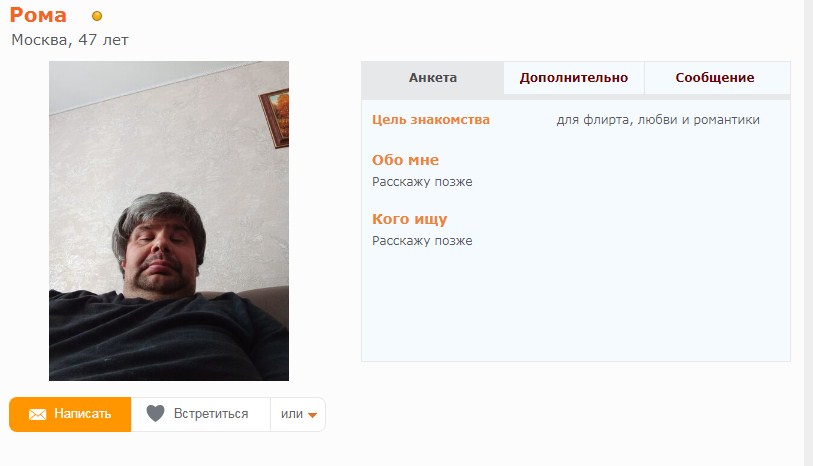This screenshot has width=813, height=466.
Task: Click the Кого ищу heading
Action: coord(410,219)
